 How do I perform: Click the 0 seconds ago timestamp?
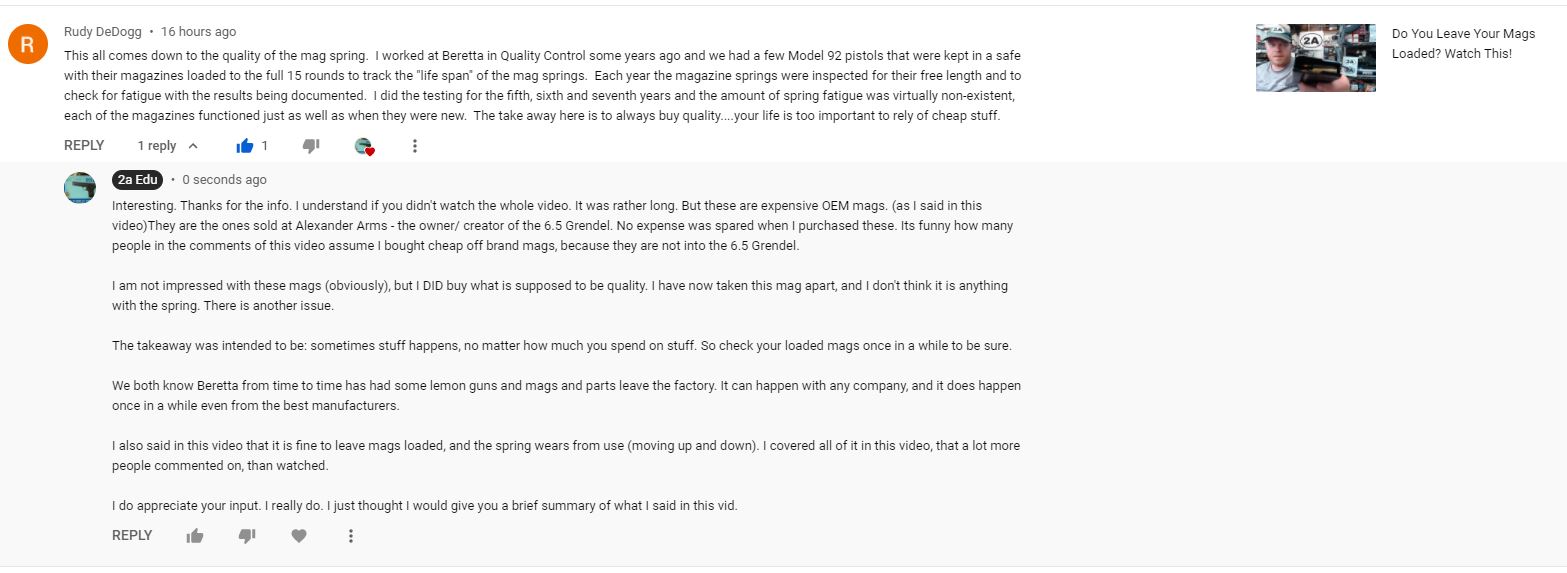click(224, 180)
